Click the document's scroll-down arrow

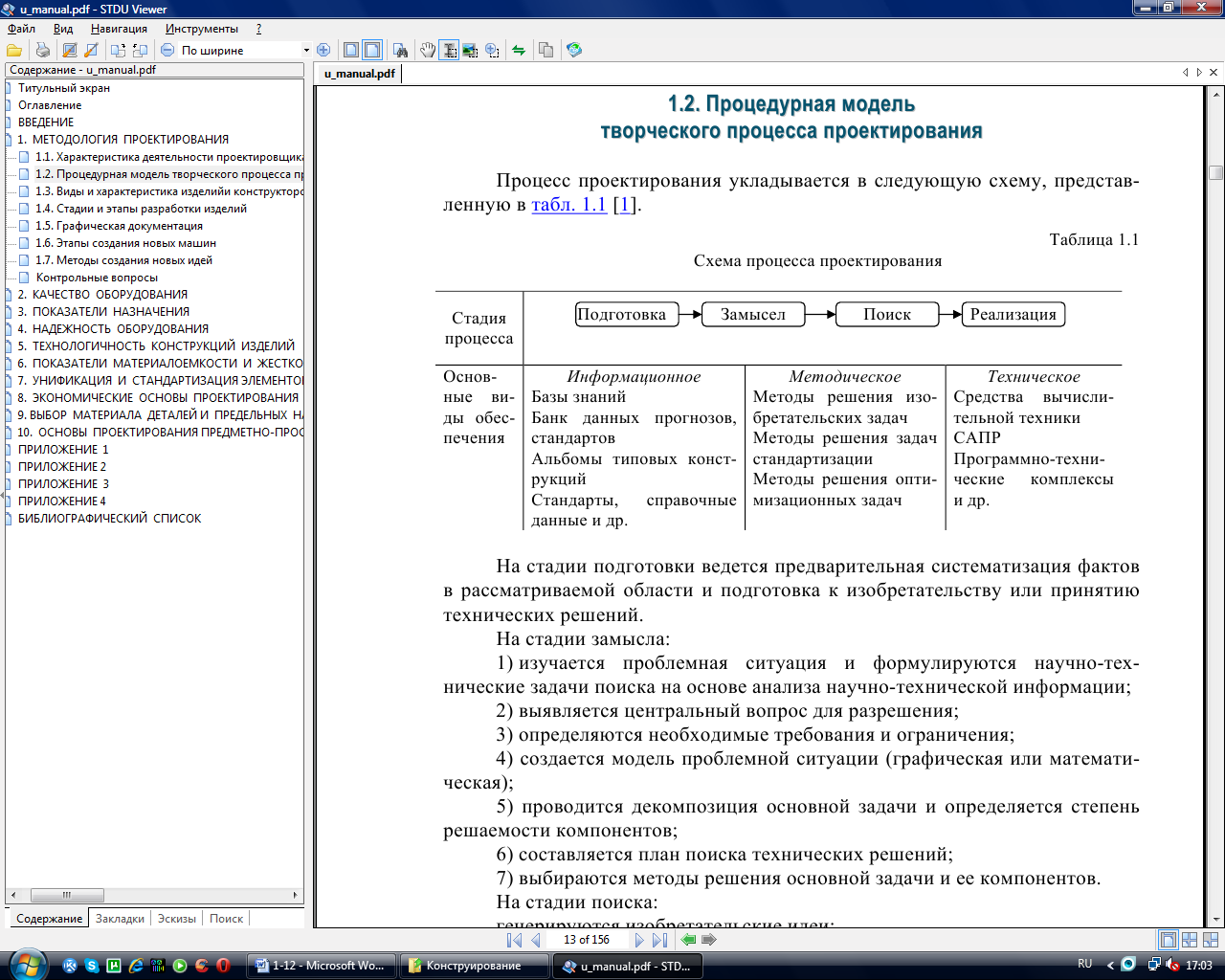click(x=1215, y=920)
